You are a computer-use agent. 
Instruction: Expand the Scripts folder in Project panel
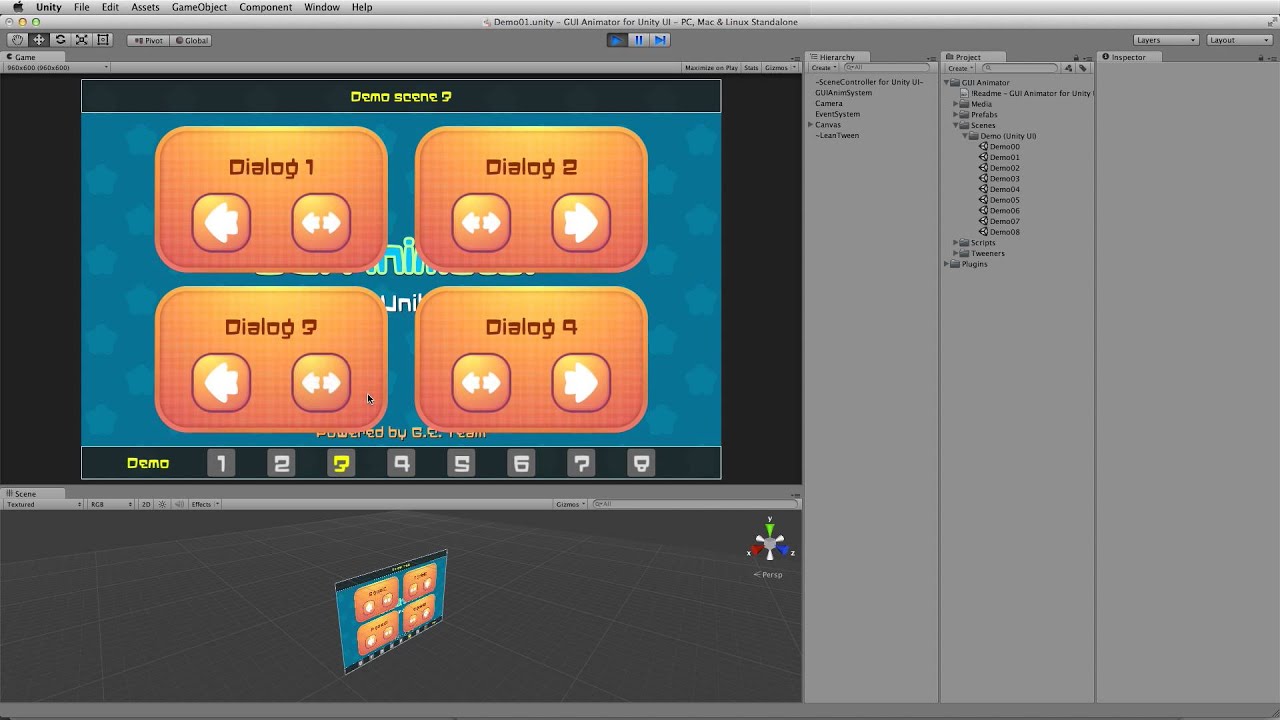[x=956, y=242]
